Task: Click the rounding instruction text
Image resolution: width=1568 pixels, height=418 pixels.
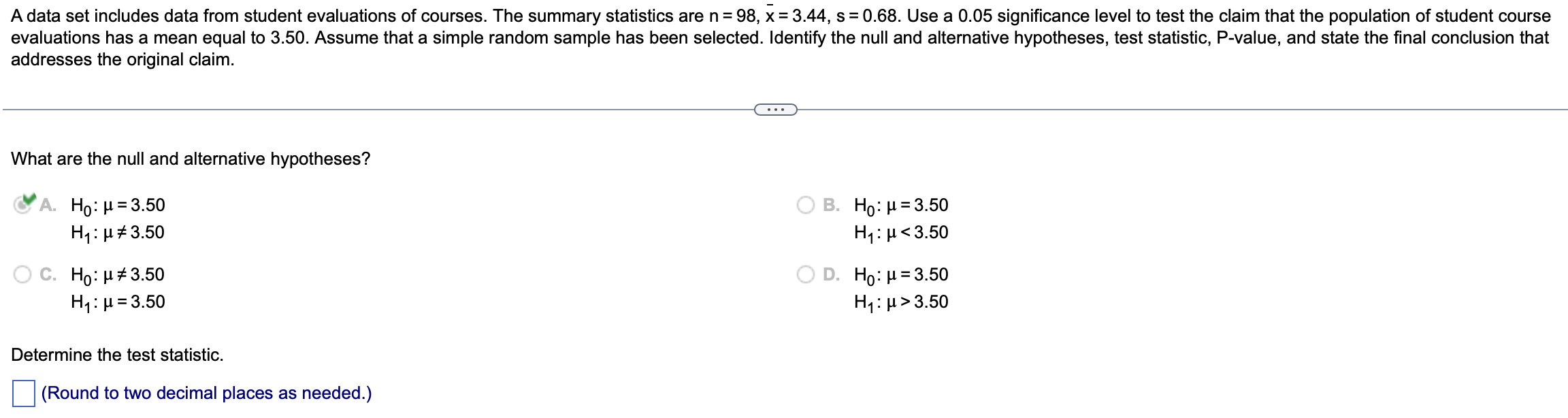Action: (x=206, y=392)
